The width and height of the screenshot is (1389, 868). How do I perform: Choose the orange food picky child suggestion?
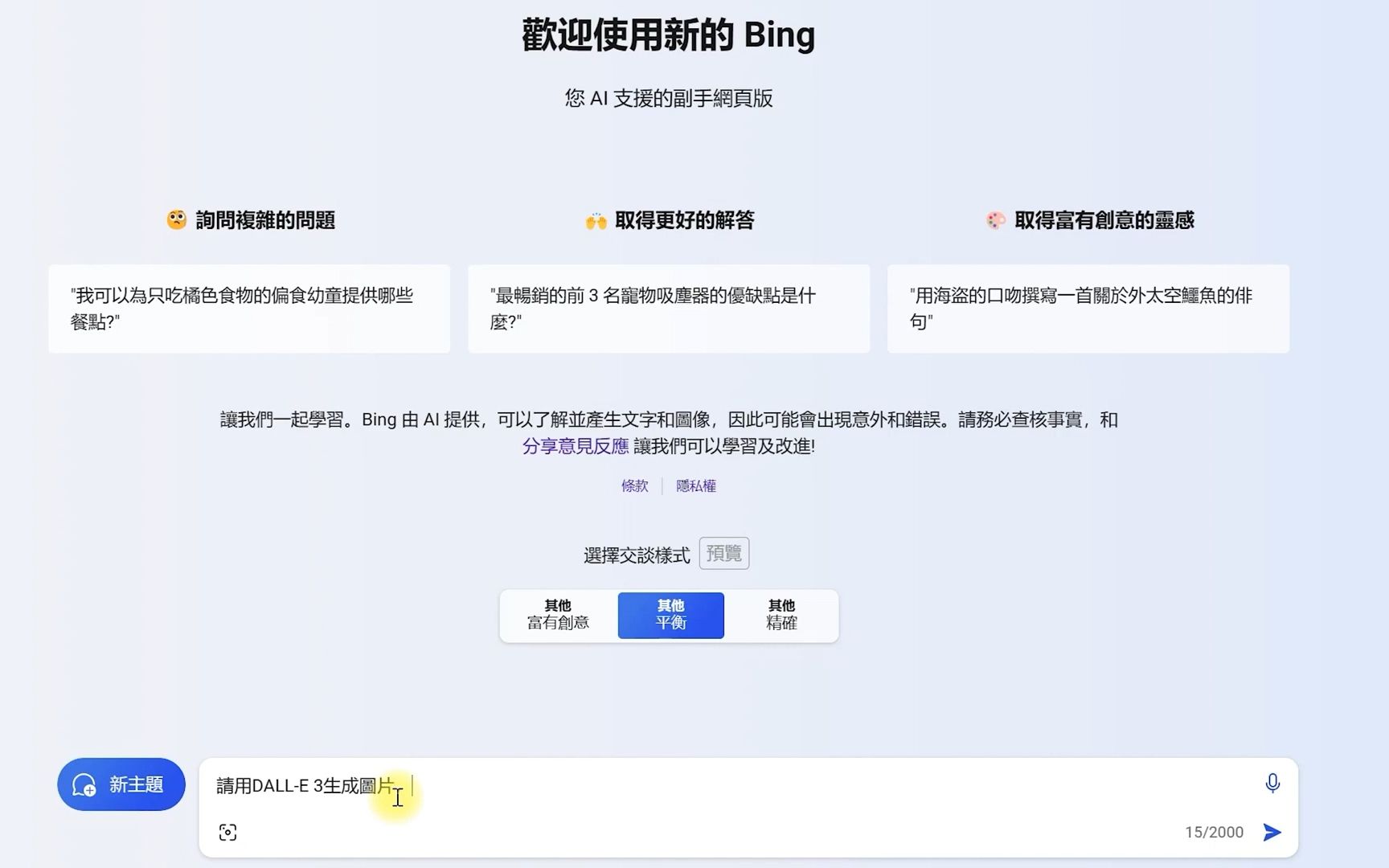(x=249, y=309)
